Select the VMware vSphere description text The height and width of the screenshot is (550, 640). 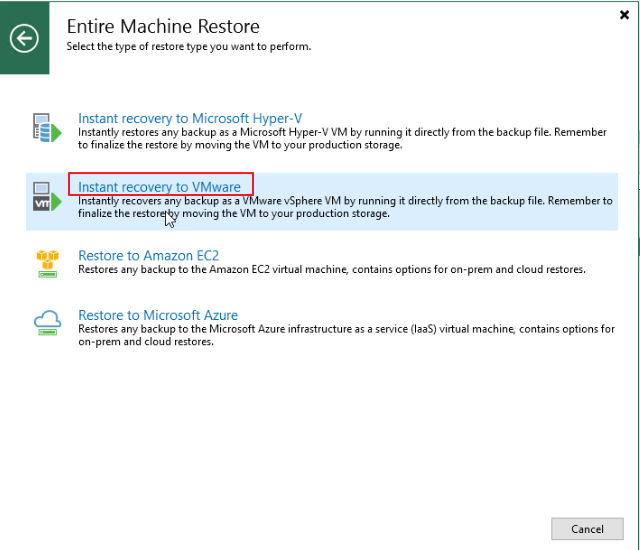[x=345, y=207]
